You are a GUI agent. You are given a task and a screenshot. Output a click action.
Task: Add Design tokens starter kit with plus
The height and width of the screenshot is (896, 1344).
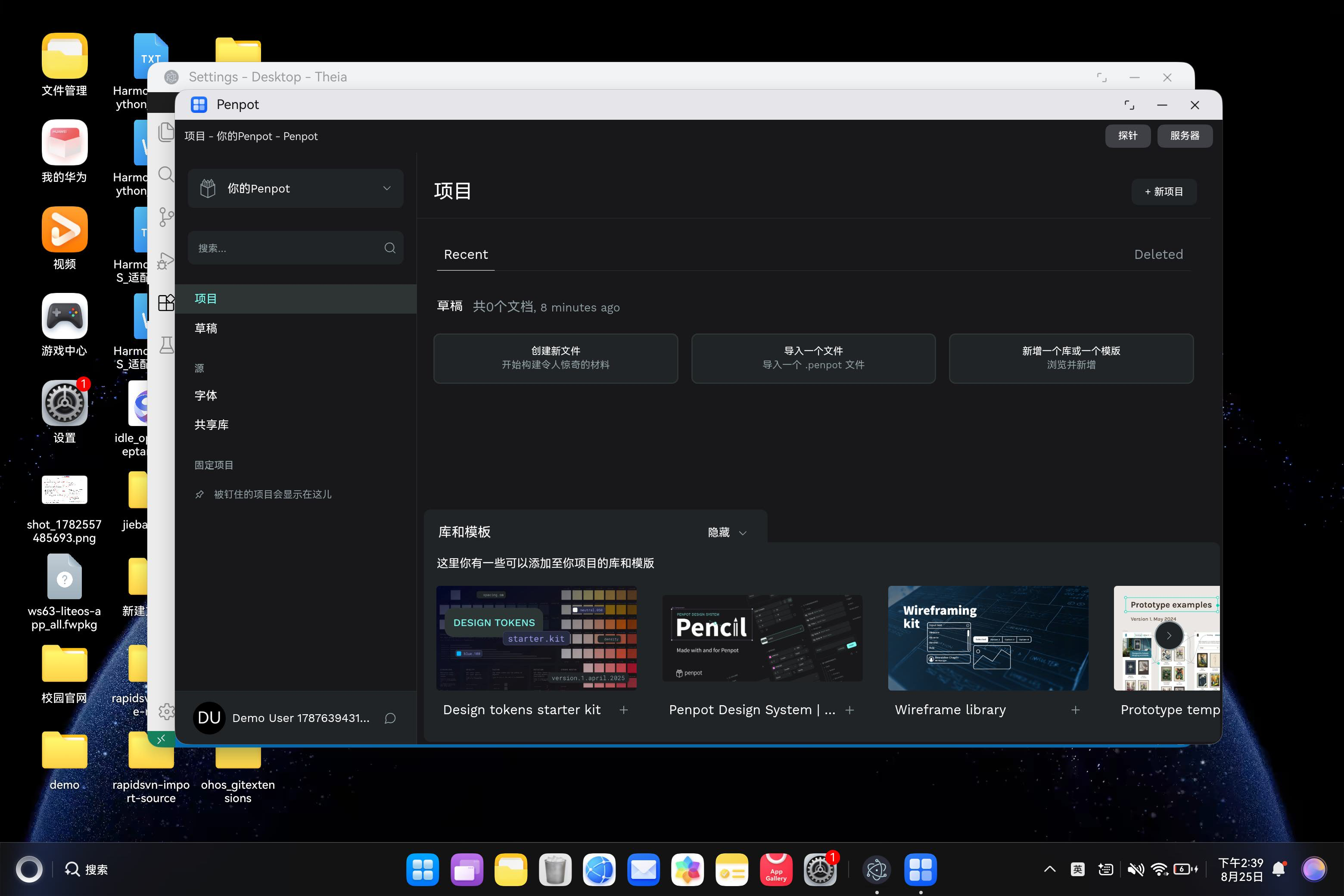623,710
